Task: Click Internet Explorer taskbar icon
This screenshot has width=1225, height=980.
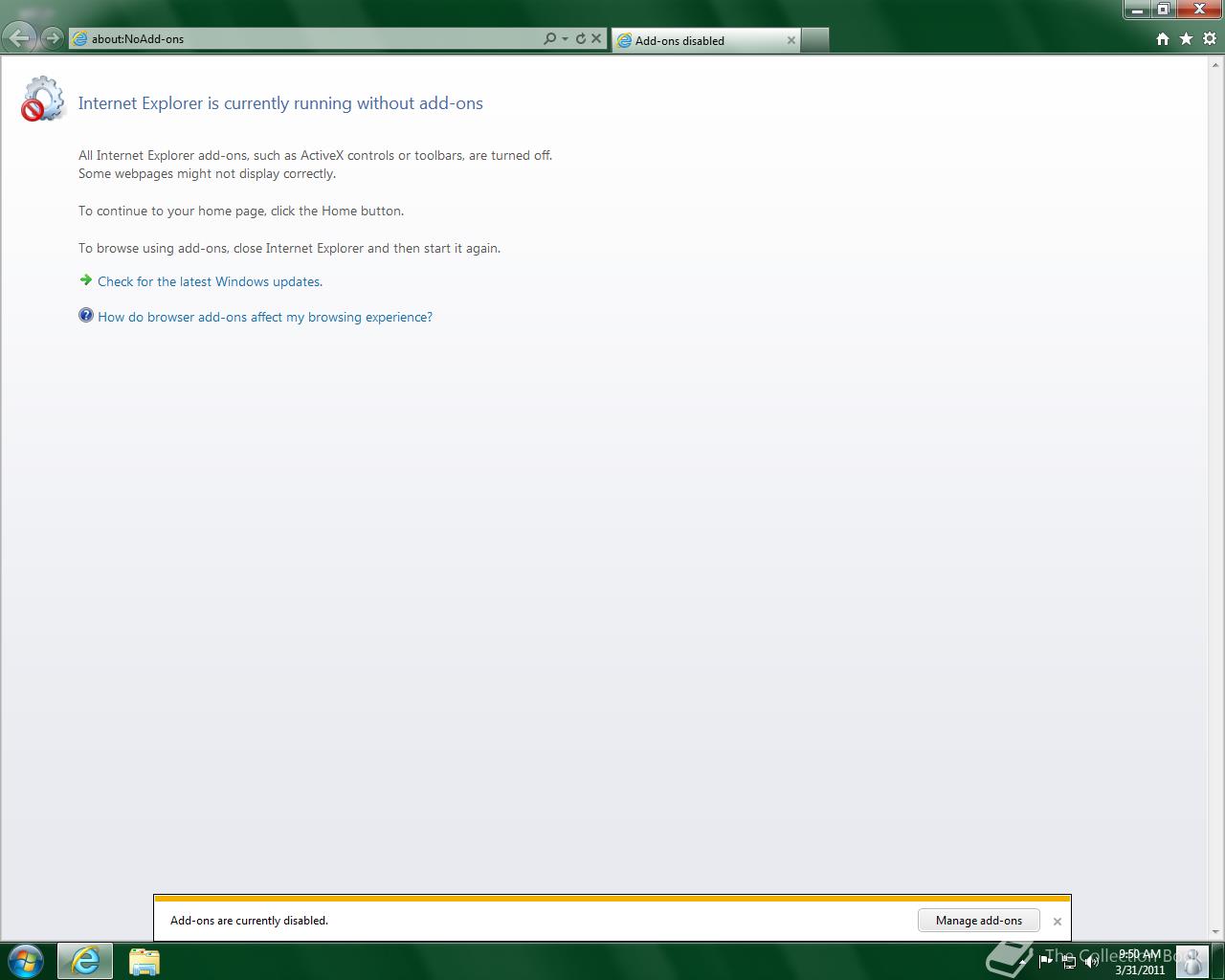Action: click(x=85, y=961)
